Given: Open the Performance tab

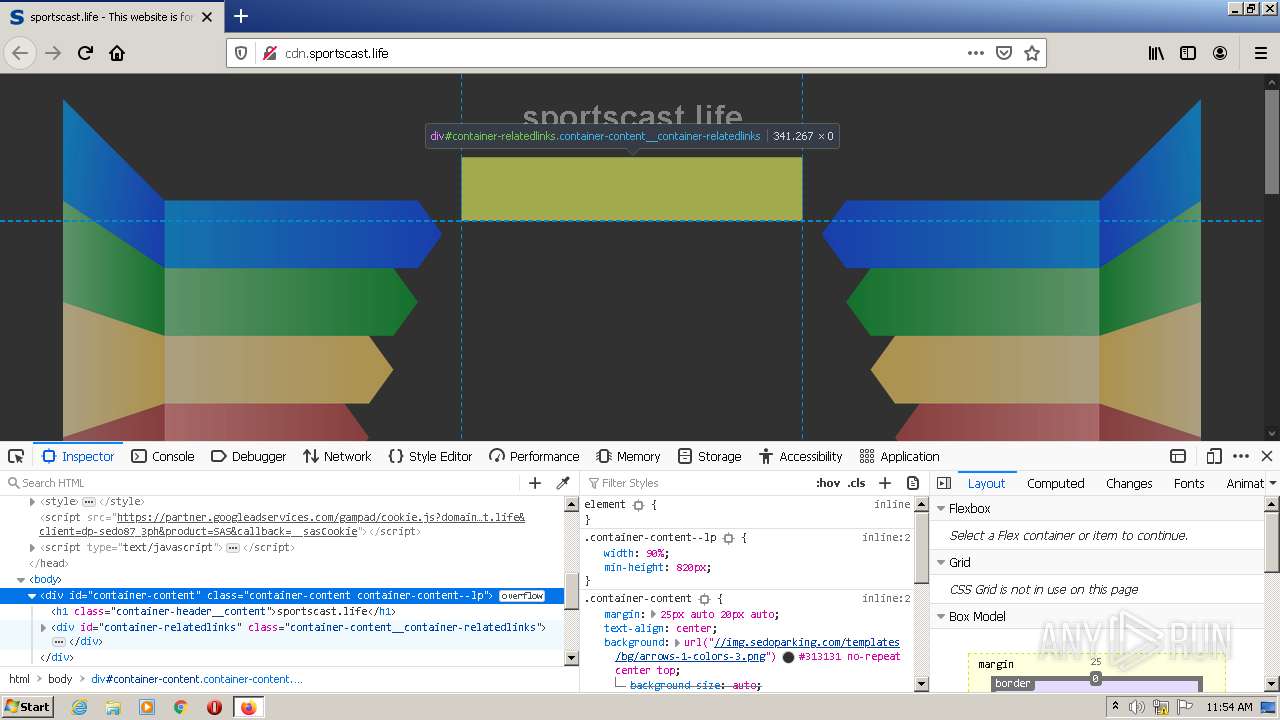Looking at the screenshot, I should (x=534, y=456).
